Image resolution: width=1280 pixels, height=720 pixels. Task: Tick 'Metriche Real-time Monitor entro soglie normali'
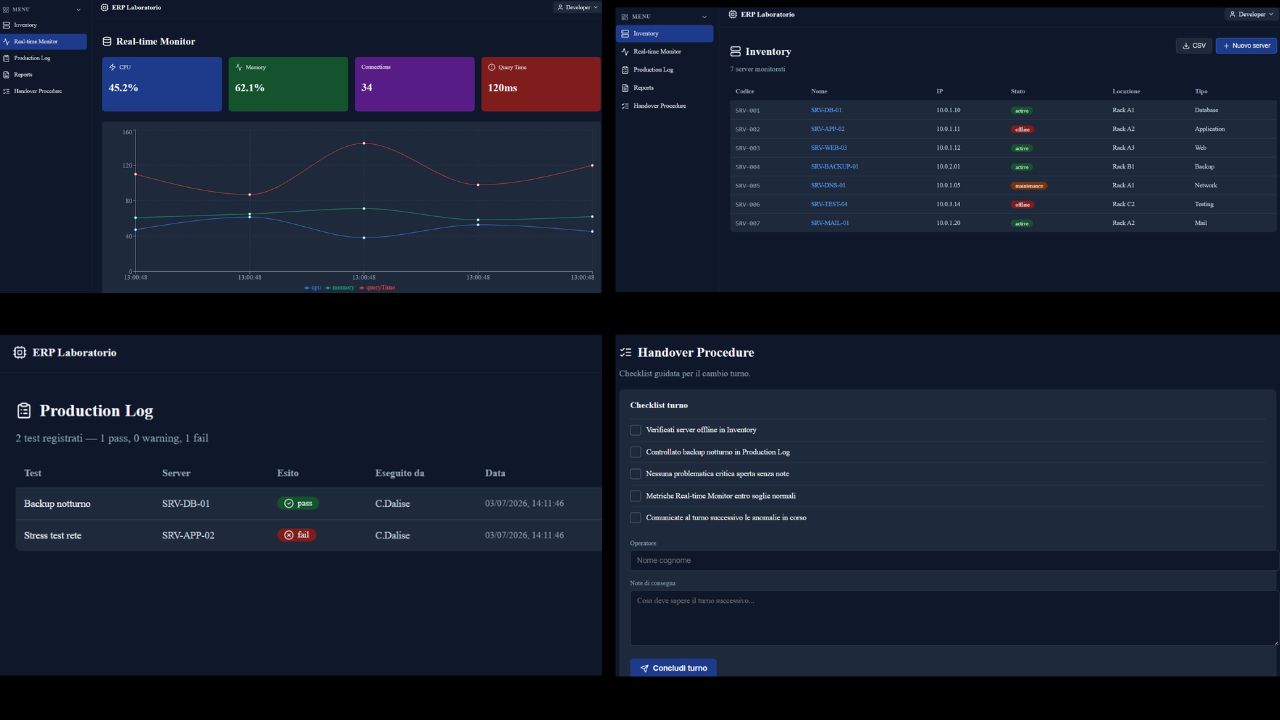tap(635, 496)
